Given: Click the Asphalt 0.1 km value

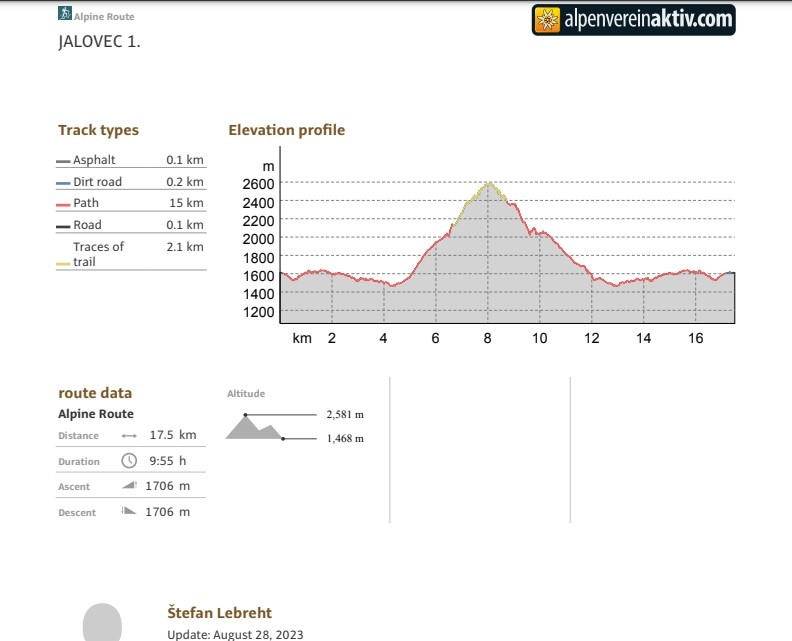Looking at the screenshot, I should [185, 160].
